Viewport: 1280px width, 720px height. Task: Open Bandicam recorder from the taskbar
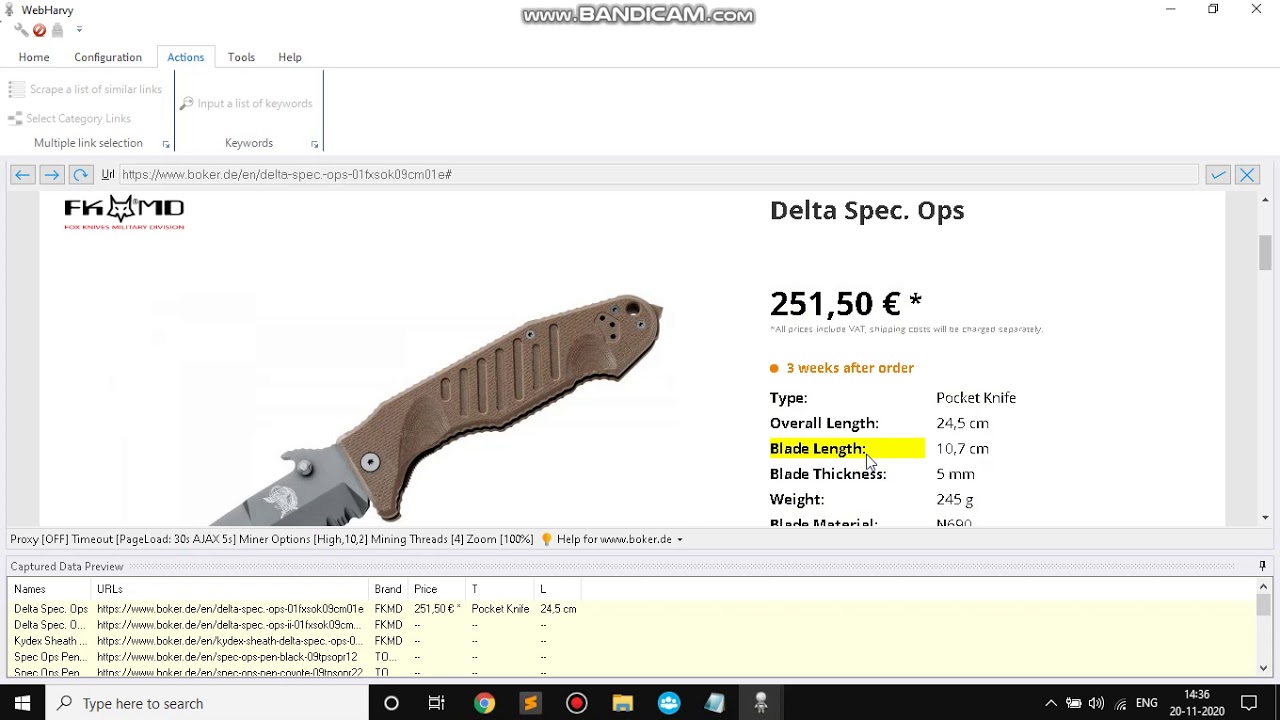(577, 703)
